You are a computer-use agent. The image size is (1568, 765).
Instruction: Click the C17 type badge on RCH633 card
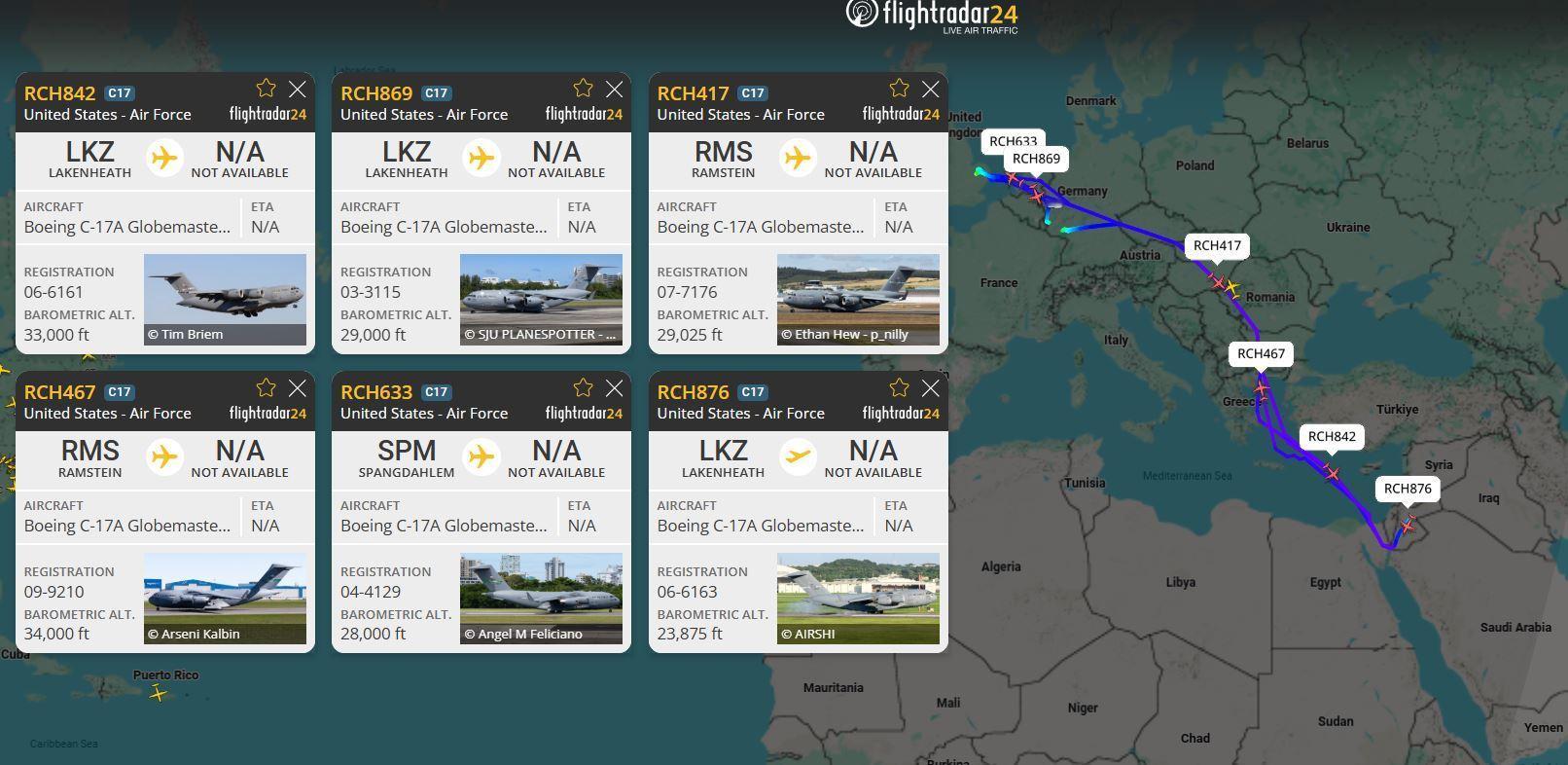click(436, 392)
